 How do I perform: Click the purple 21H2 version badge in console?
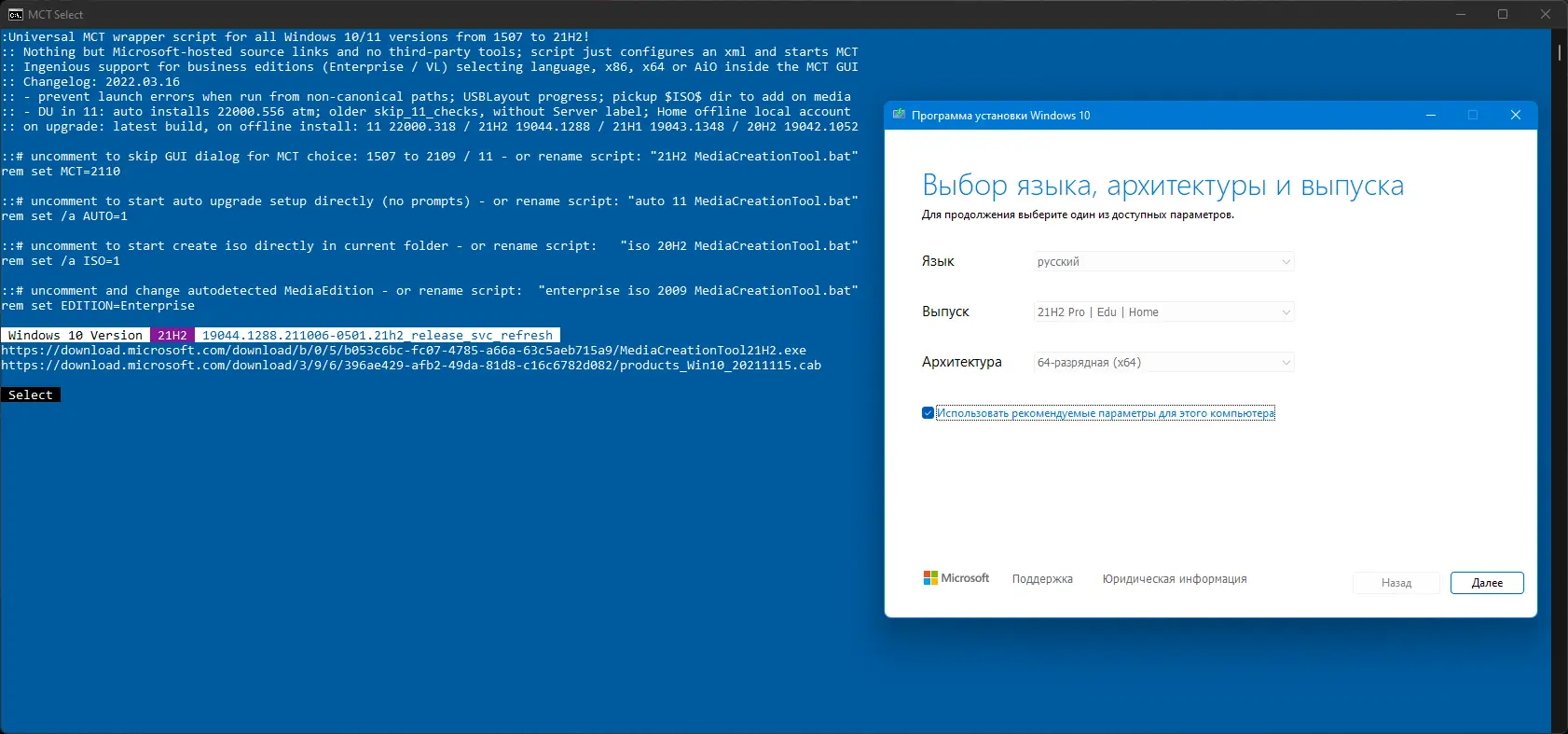tap(172, 336)
